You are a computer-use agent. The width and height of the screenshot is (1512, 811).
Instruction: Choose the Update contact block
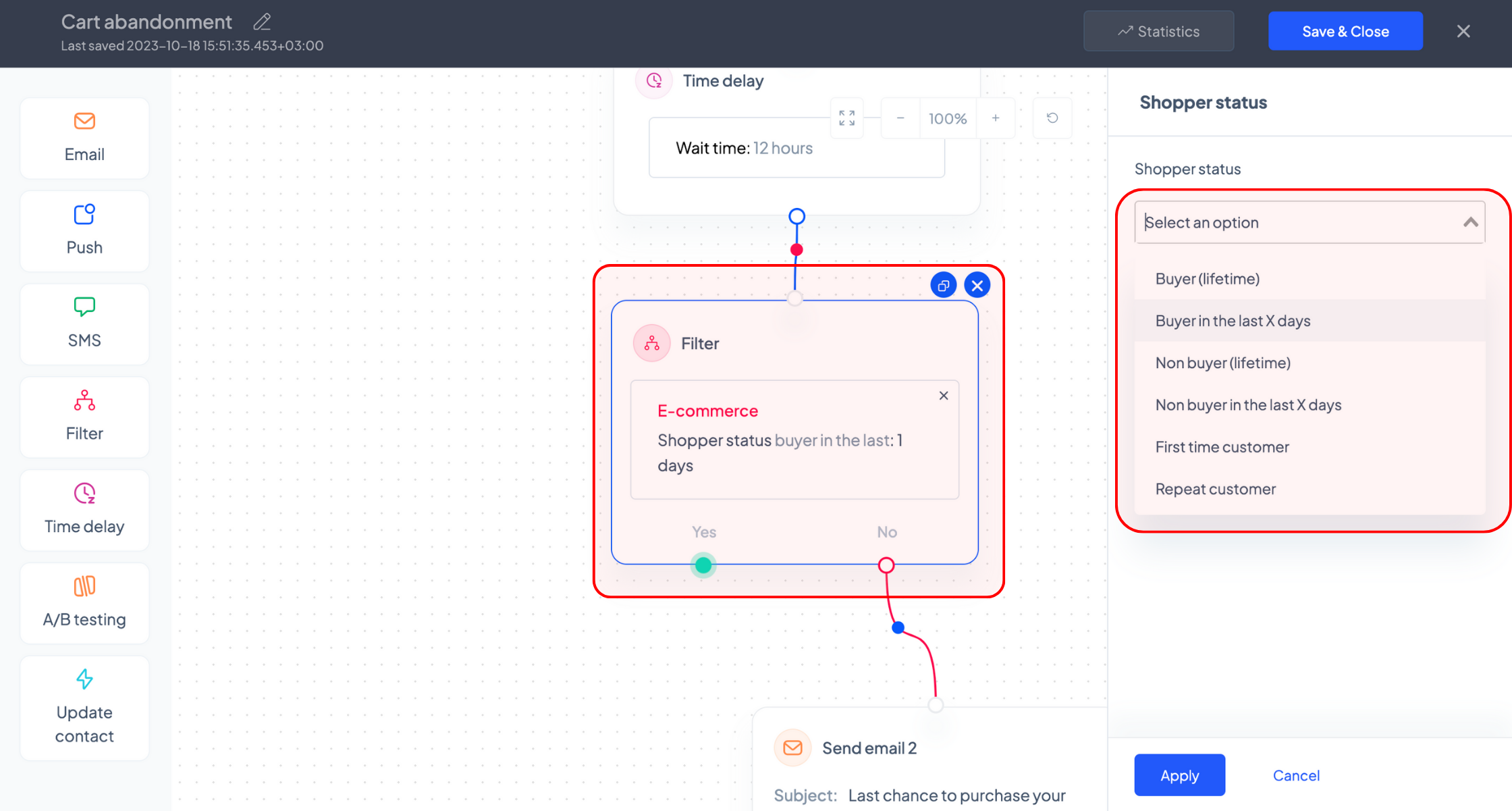pos(84,708)
